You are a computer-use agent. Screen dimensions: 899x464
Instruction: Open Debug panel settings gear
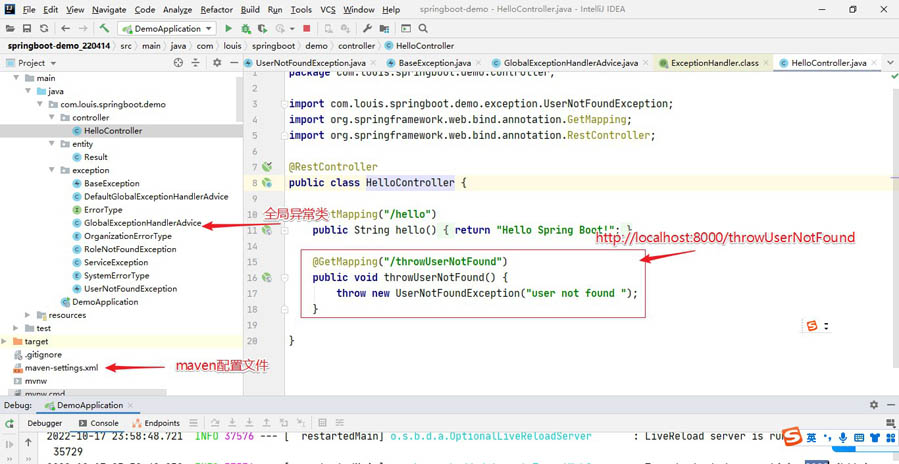pyautogui.click(x=874, y=405)
